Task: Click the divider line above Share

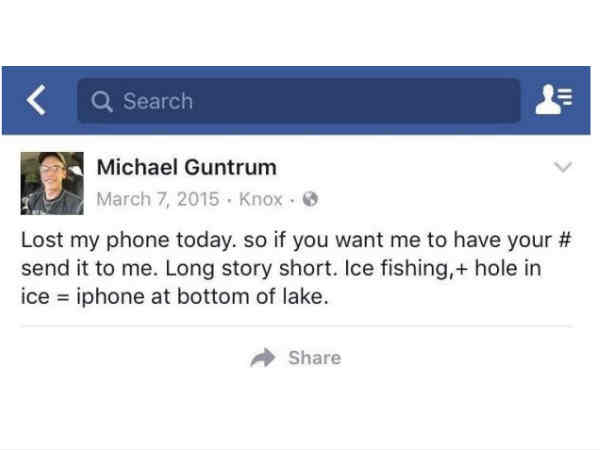Action: (298, 326)
